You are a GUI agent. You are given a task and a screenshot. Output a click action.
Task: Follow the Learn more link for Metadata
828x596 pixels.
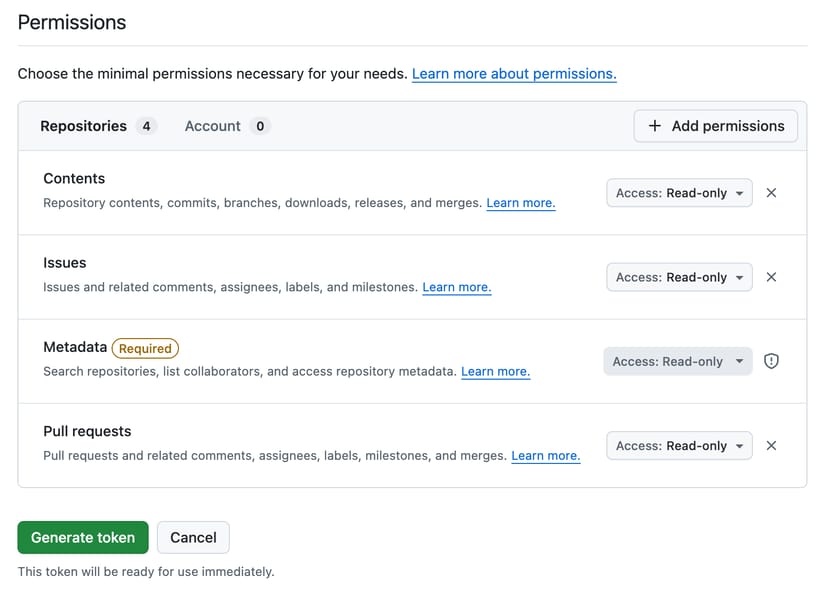(495, 371)
